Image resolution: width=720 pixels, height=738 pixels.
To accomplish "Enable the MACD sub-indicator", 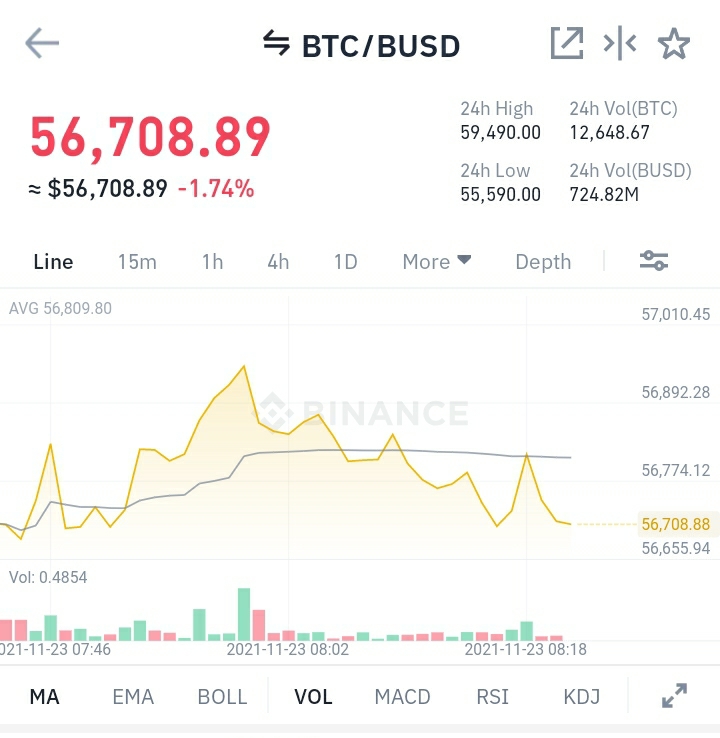I will 402,697.
